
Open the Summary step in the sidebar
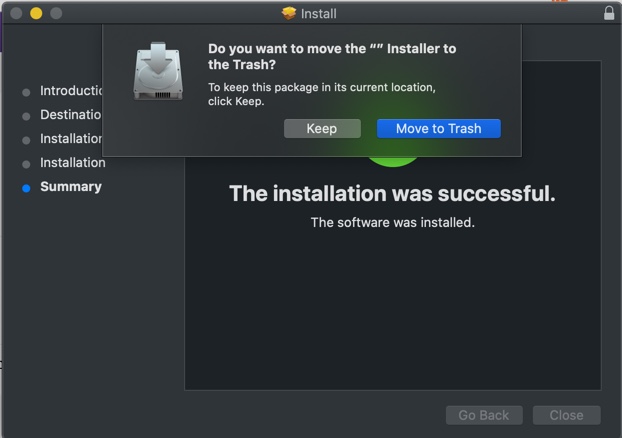point(71,187)
